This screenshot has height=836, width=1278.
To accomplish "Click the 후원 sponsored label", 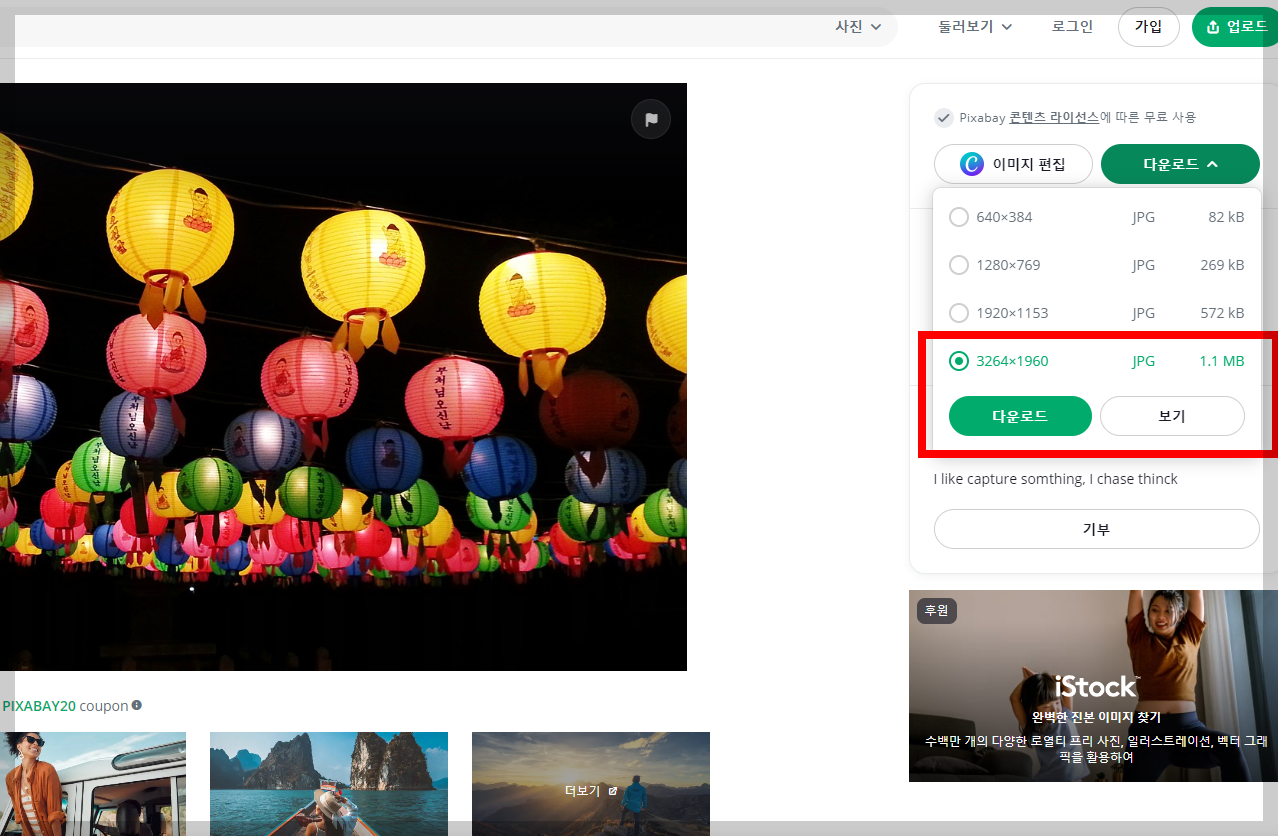I will click(937, 610).
